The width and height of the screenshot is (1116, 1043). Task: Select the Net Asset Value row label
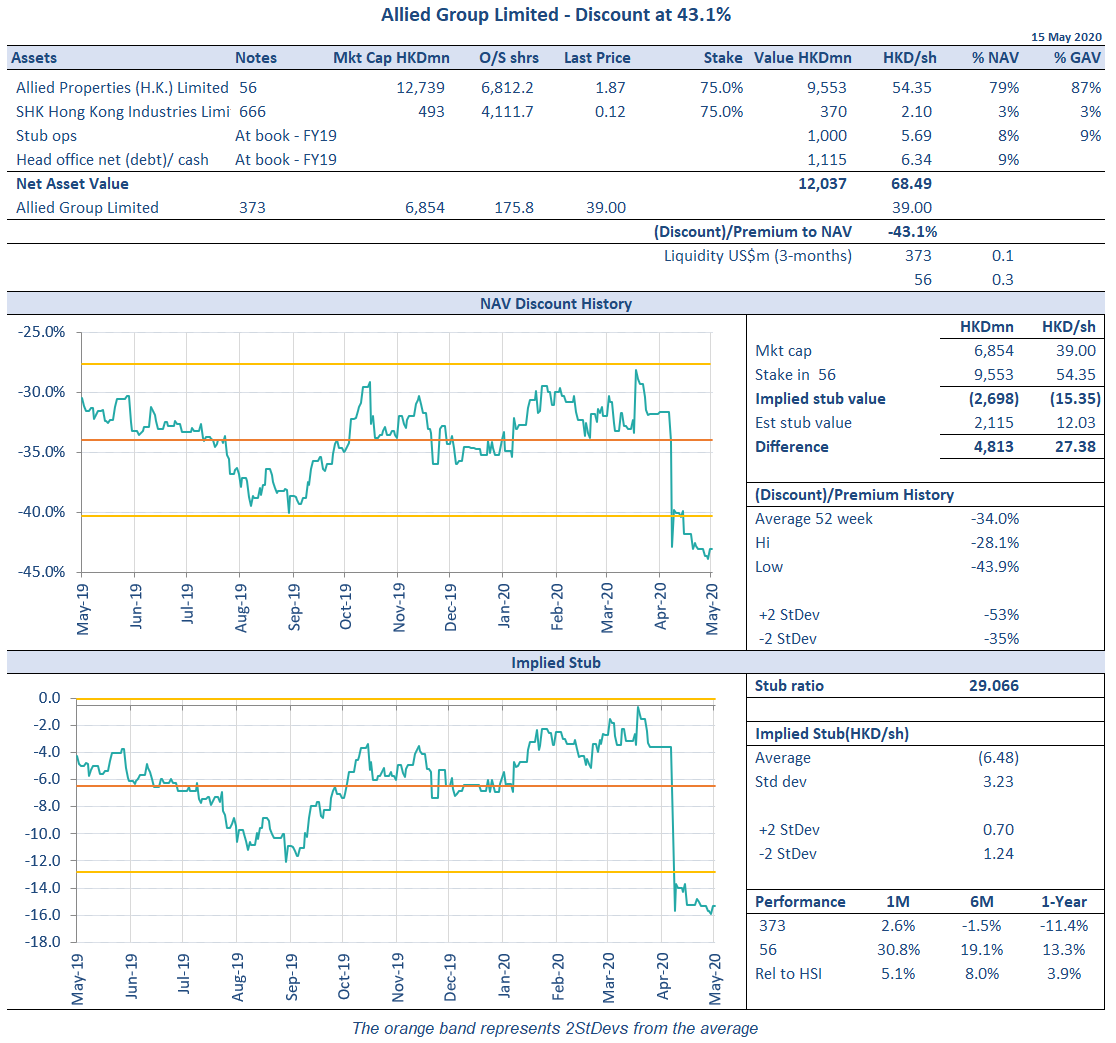tap(72, 183)
